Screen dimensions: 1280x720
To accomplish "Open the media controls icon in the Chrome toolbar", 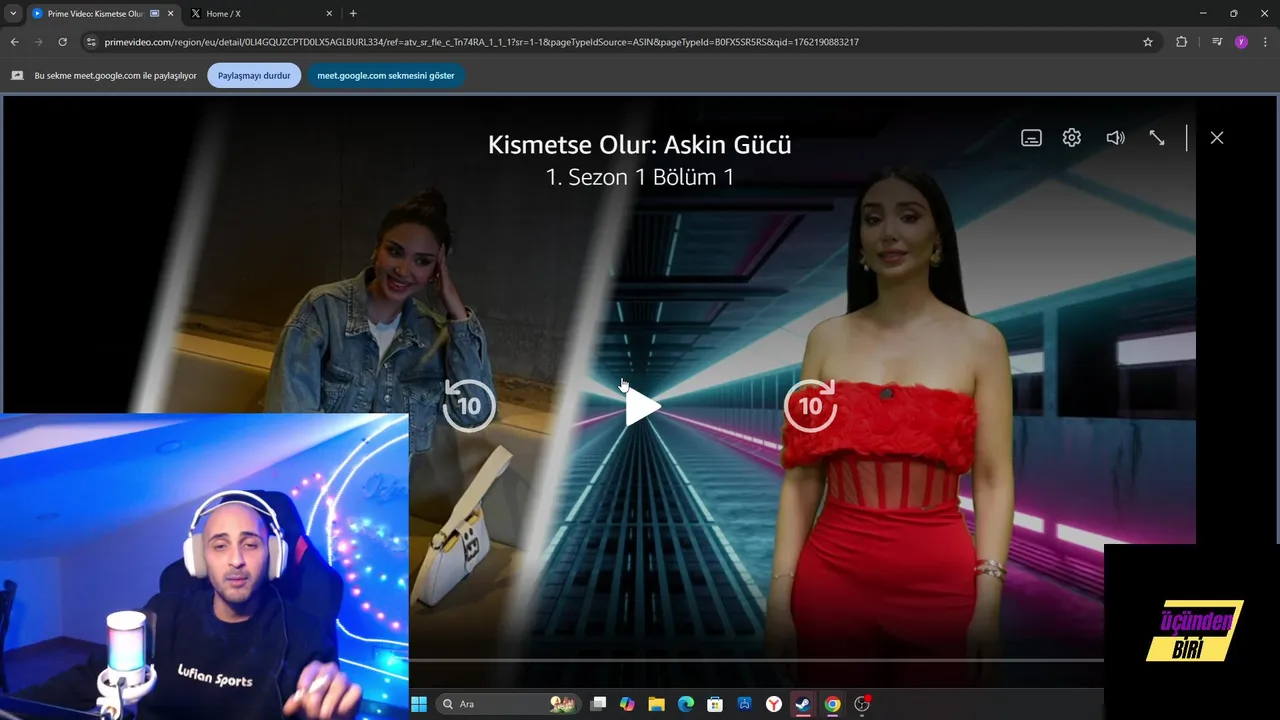I will 1217,42.
